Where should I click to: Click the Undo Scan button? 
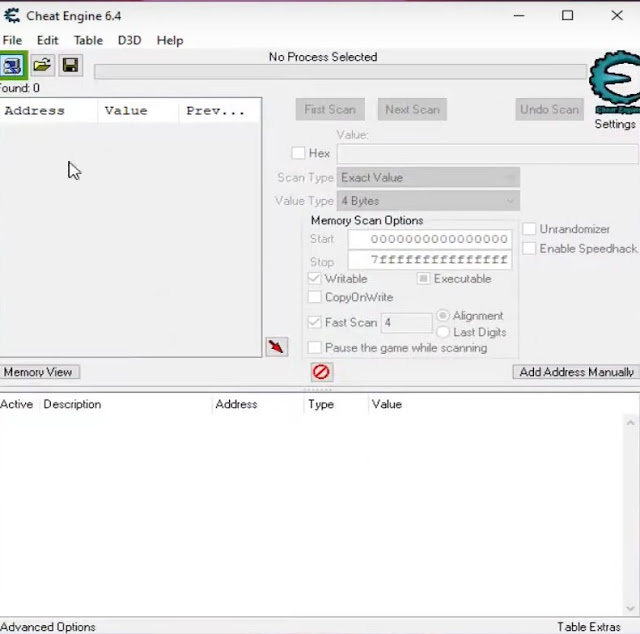coord(549,109)
